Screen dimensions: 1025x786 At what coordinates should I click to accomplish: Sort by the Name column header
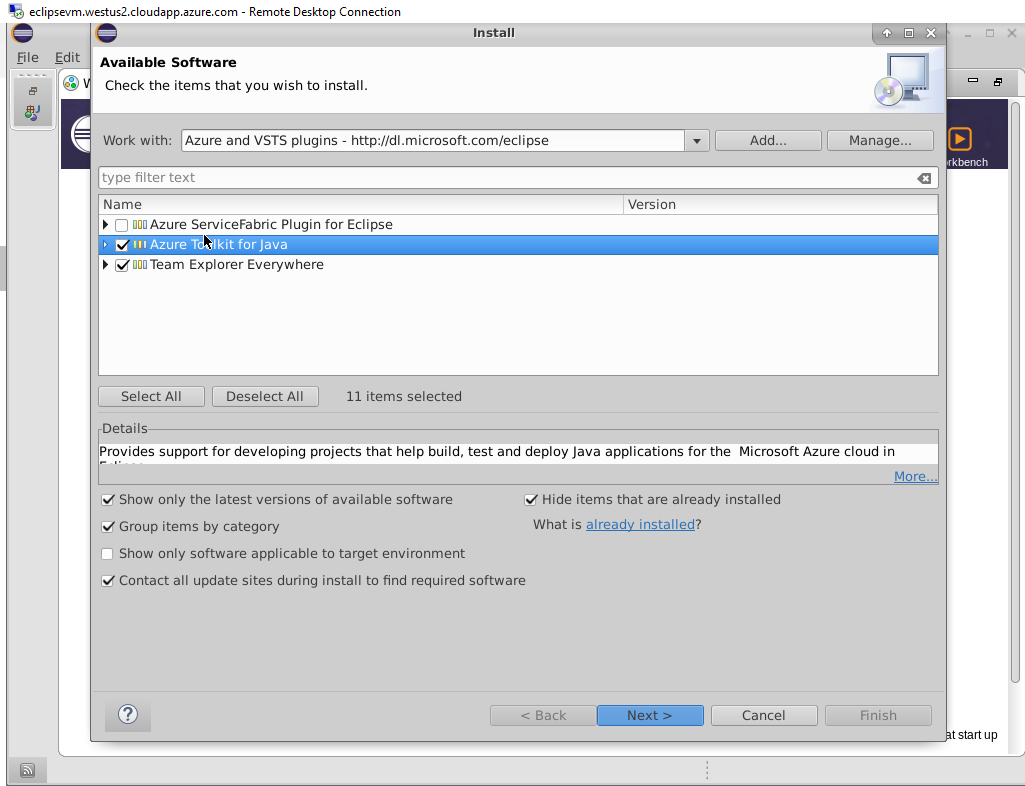(361, 205)
